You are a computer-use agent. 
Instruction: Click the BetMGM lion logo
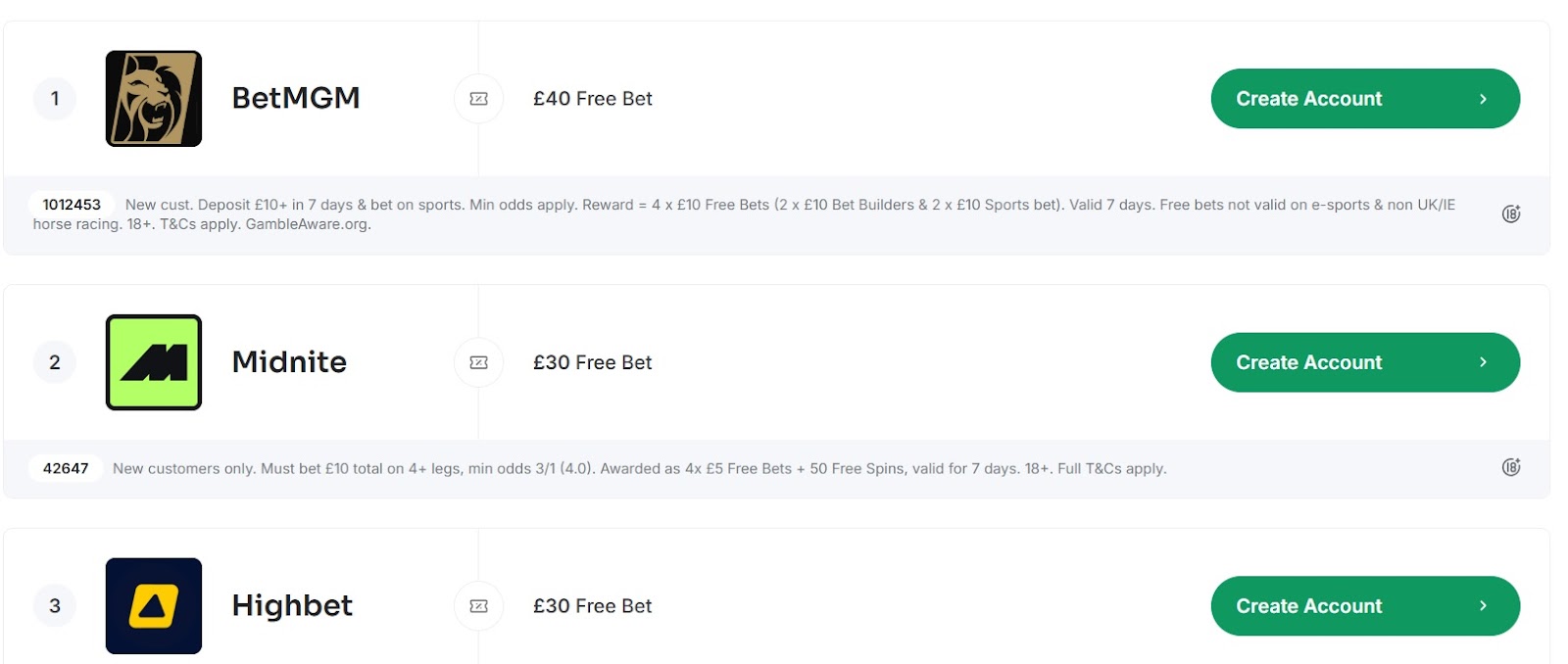pos(154,99)
